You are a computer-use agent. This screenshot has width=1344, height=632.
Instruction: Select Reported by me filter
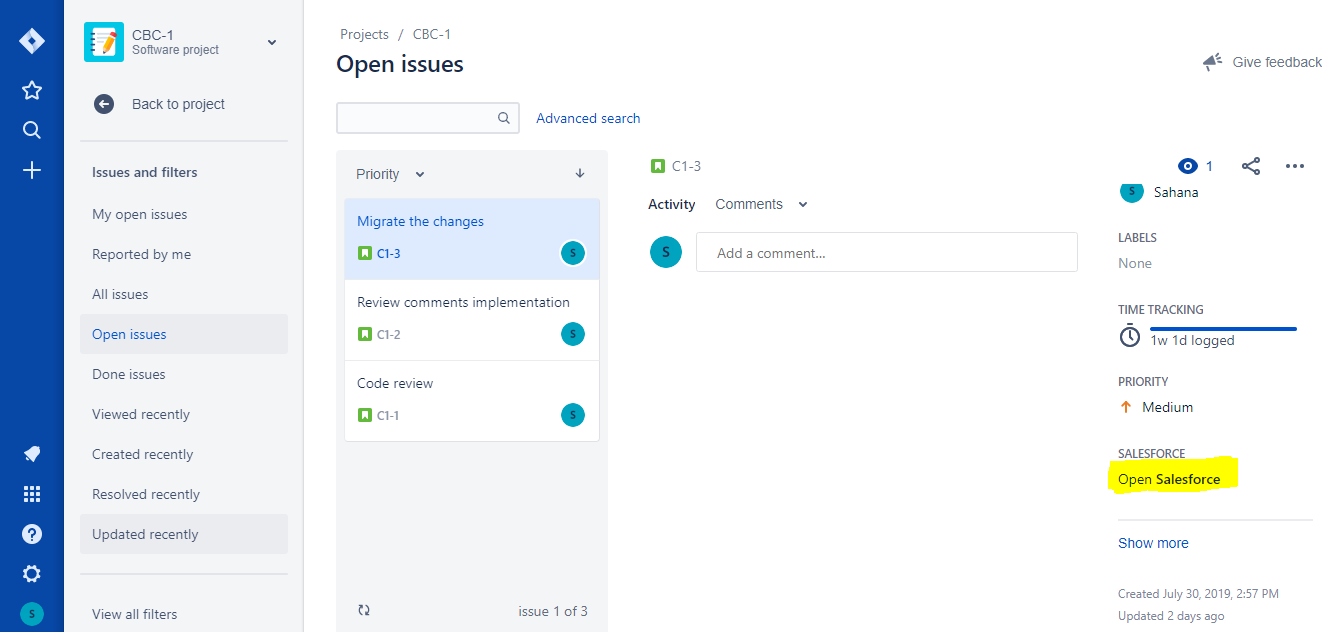coord(184,254)
